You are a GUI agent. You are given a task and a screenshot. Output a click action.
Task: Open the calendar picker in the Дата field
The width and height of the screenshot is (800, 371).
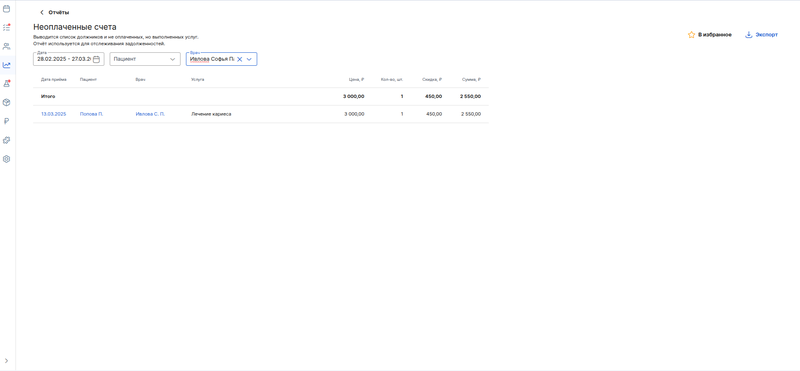coord(96,59)
